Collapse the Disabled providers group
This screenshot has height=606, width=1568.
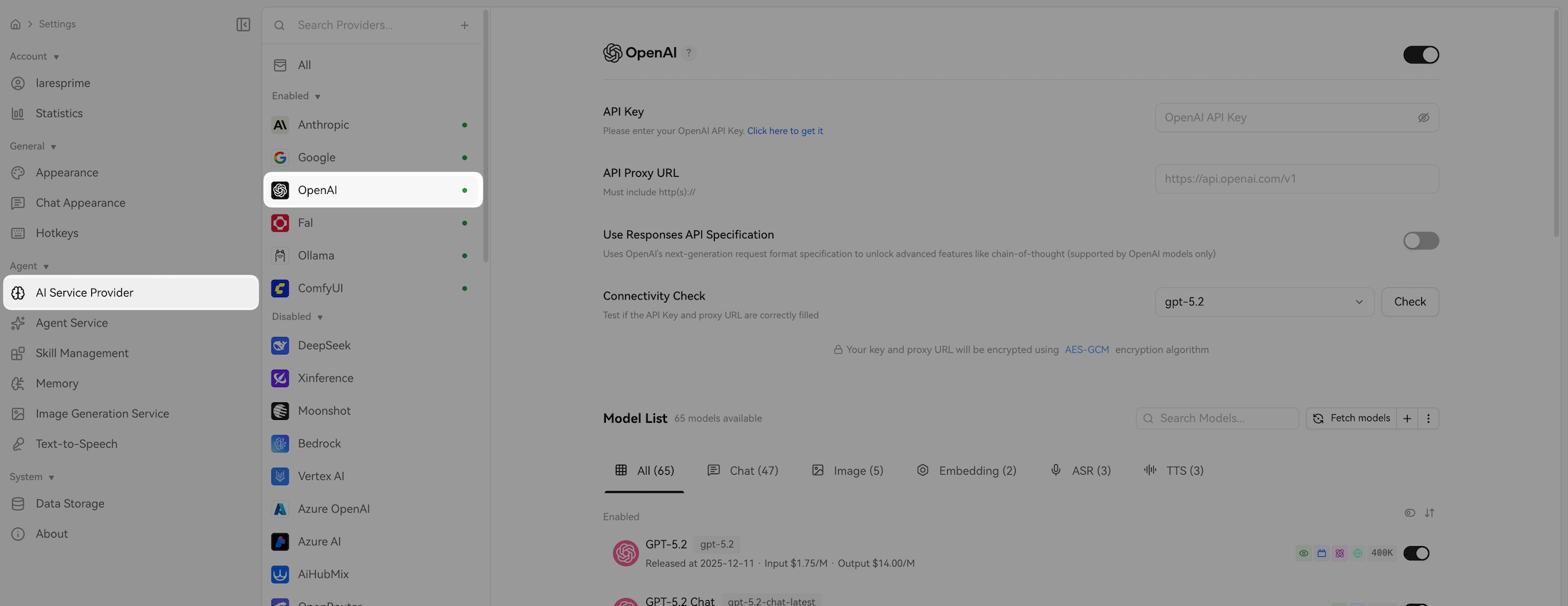(297, 317)
